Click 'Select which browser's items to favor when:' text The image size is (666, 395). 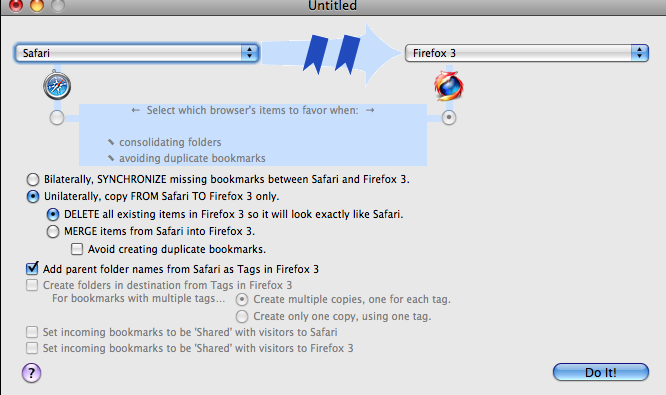[252, 110]
